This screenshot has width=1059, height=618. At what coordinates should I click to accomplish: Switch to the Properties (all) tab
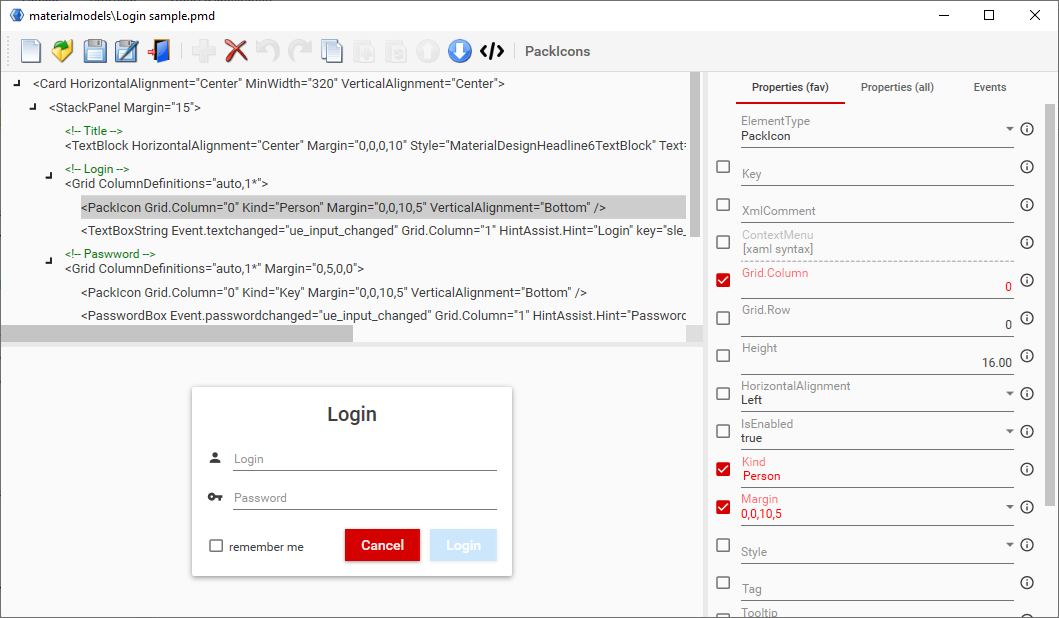click(x=897, y=87)
